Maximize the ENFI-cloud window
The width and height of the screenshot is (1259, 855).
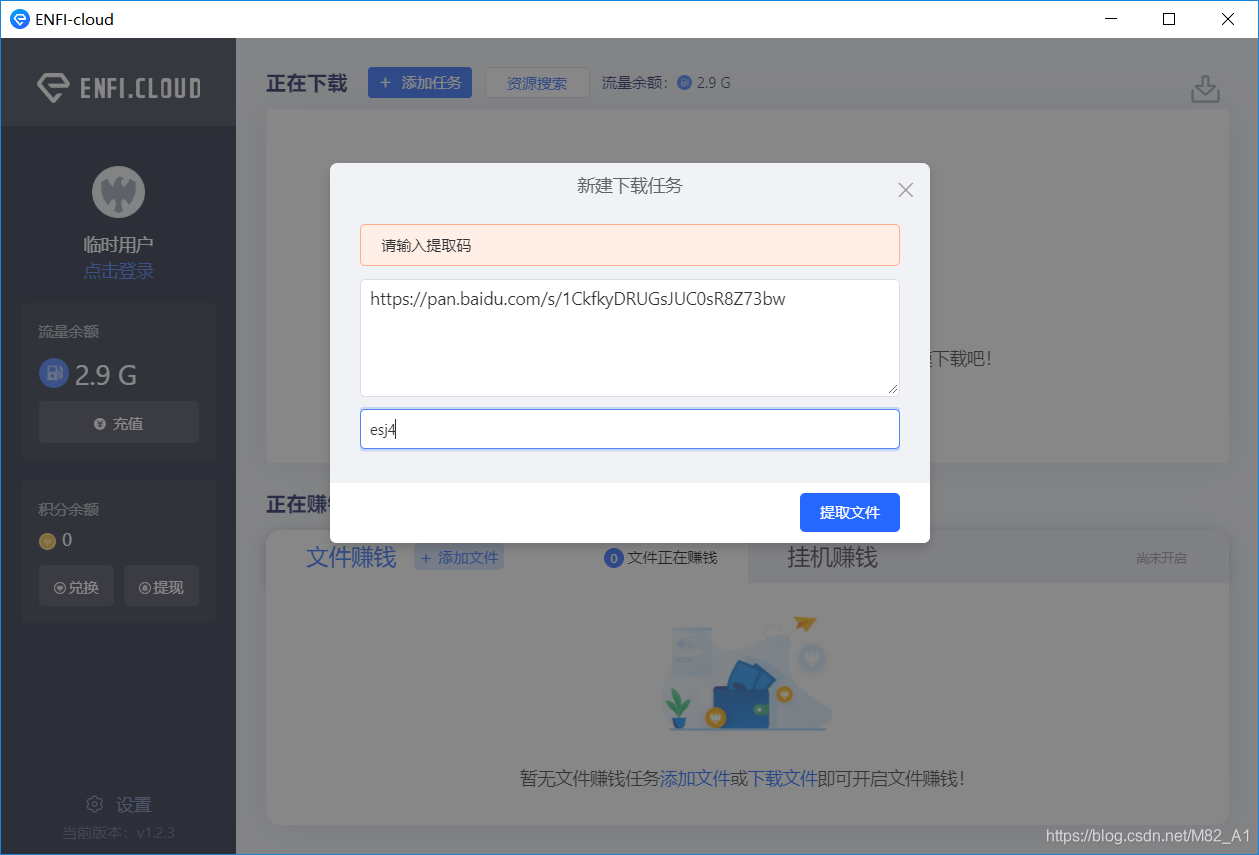click(x=1169, y=19)
